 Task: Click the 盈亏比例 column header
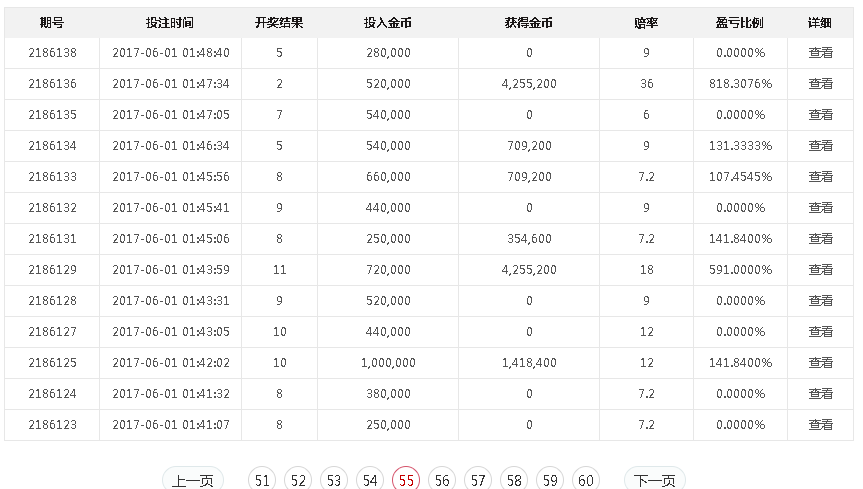[740, 23]
